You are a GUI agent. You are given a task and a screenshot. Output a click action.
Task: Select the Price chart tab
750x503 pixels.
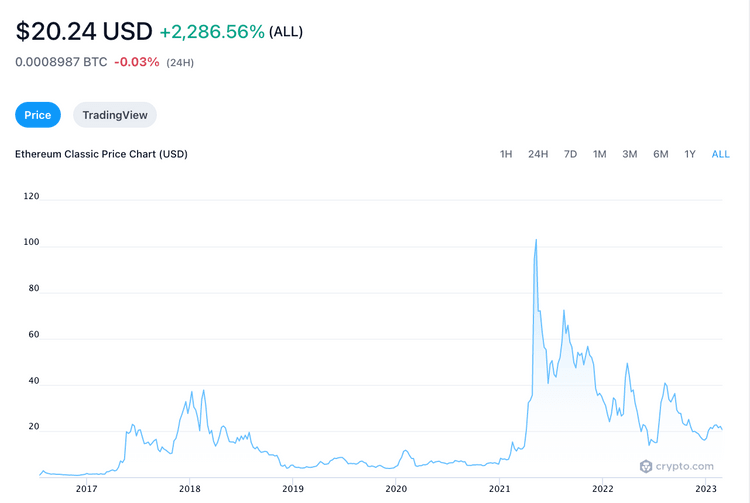38,115
